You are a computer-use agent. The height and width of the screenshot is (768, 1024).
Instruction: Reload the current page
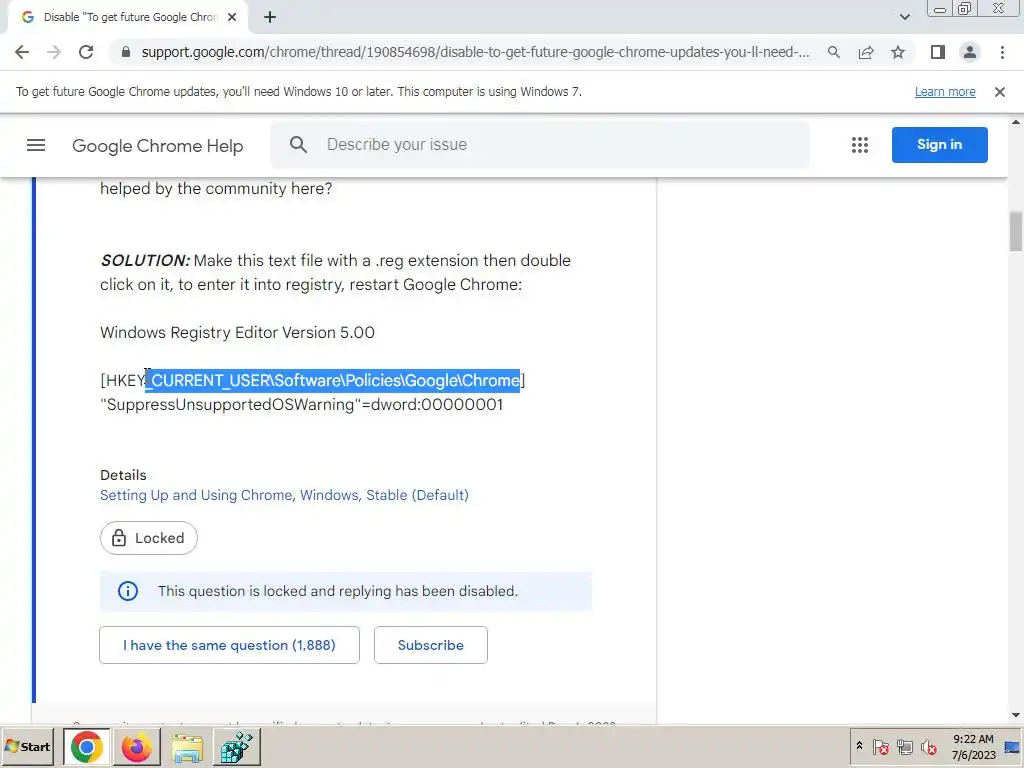tap(86, 52)
